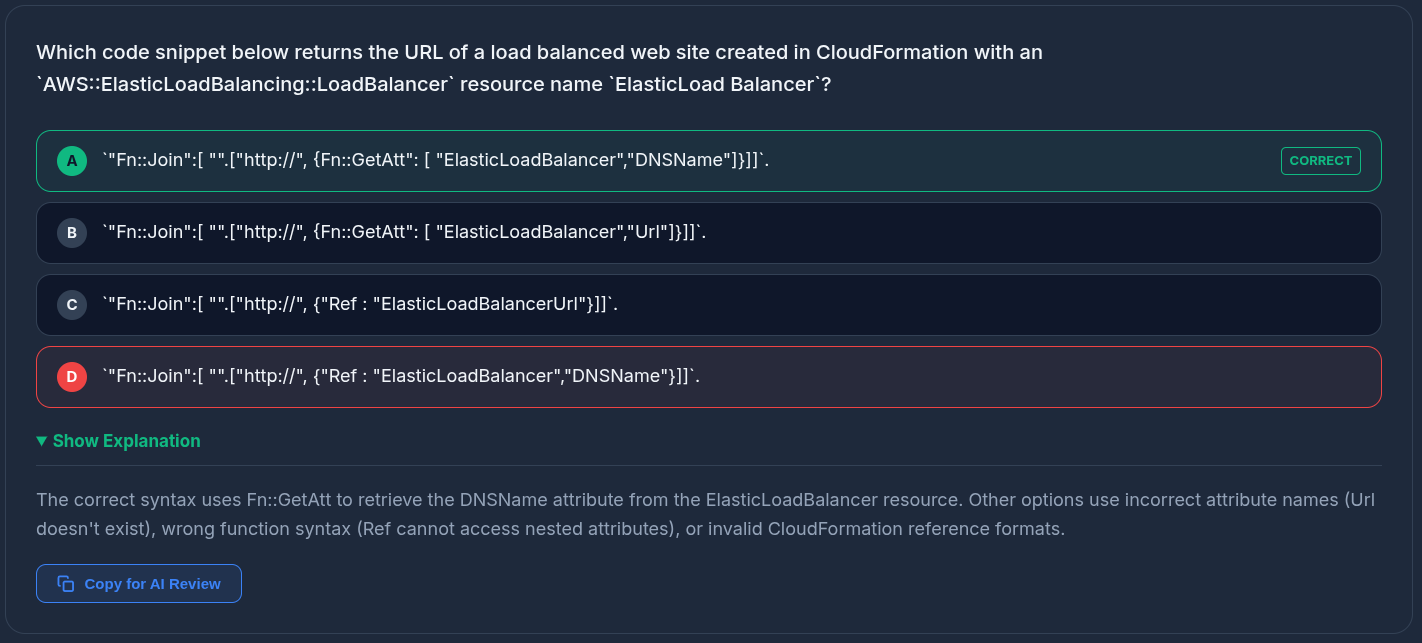Click the question text about CloudFormation URL
Image resolution: width=1422 pixels, height=643 pixels.
click(x=539, y=68)
